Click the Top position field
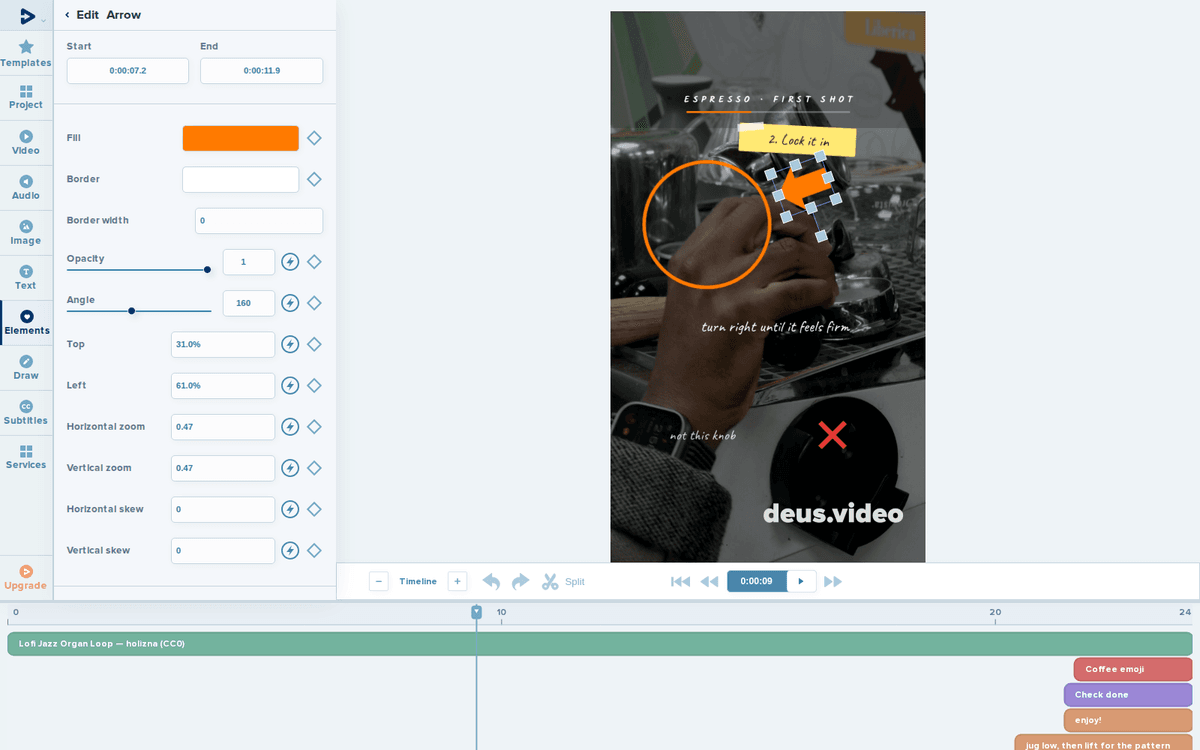Image resolution: width=1200 pixels, height=750 pixels. click(223, 344)
